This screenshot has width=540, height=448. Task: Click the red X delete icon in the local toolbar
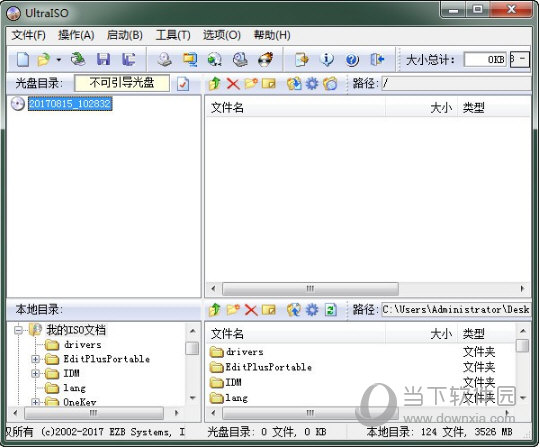(251, 310)
